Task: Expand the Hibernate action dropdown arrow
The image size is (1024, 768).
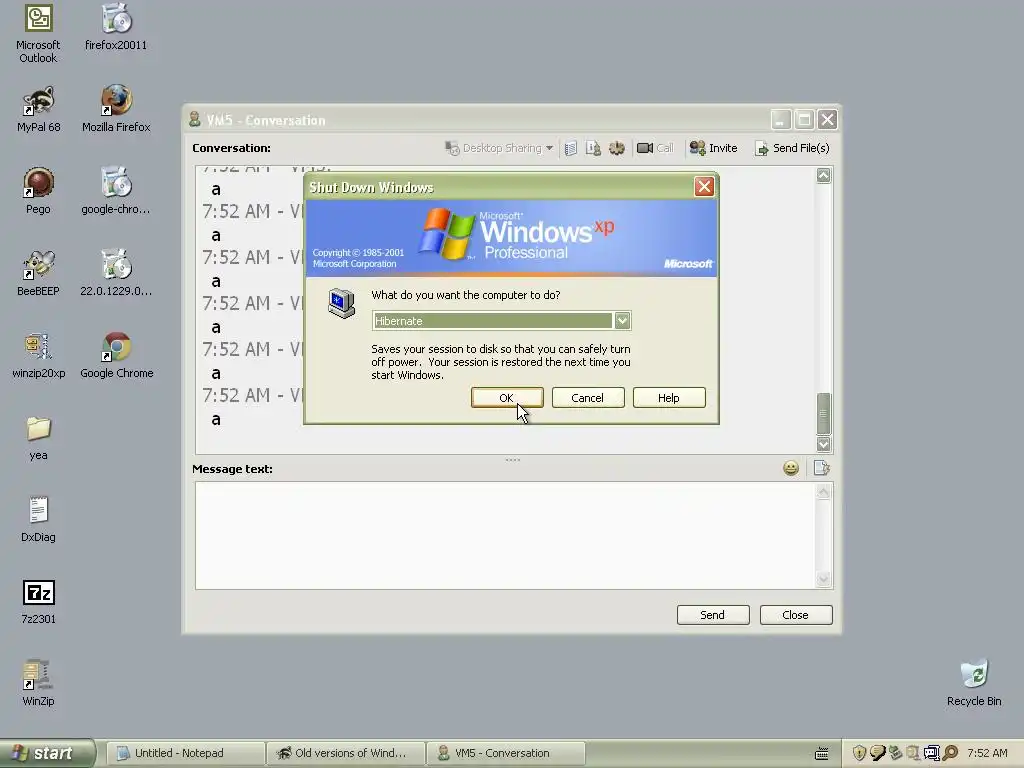Action: click(622, 321)
